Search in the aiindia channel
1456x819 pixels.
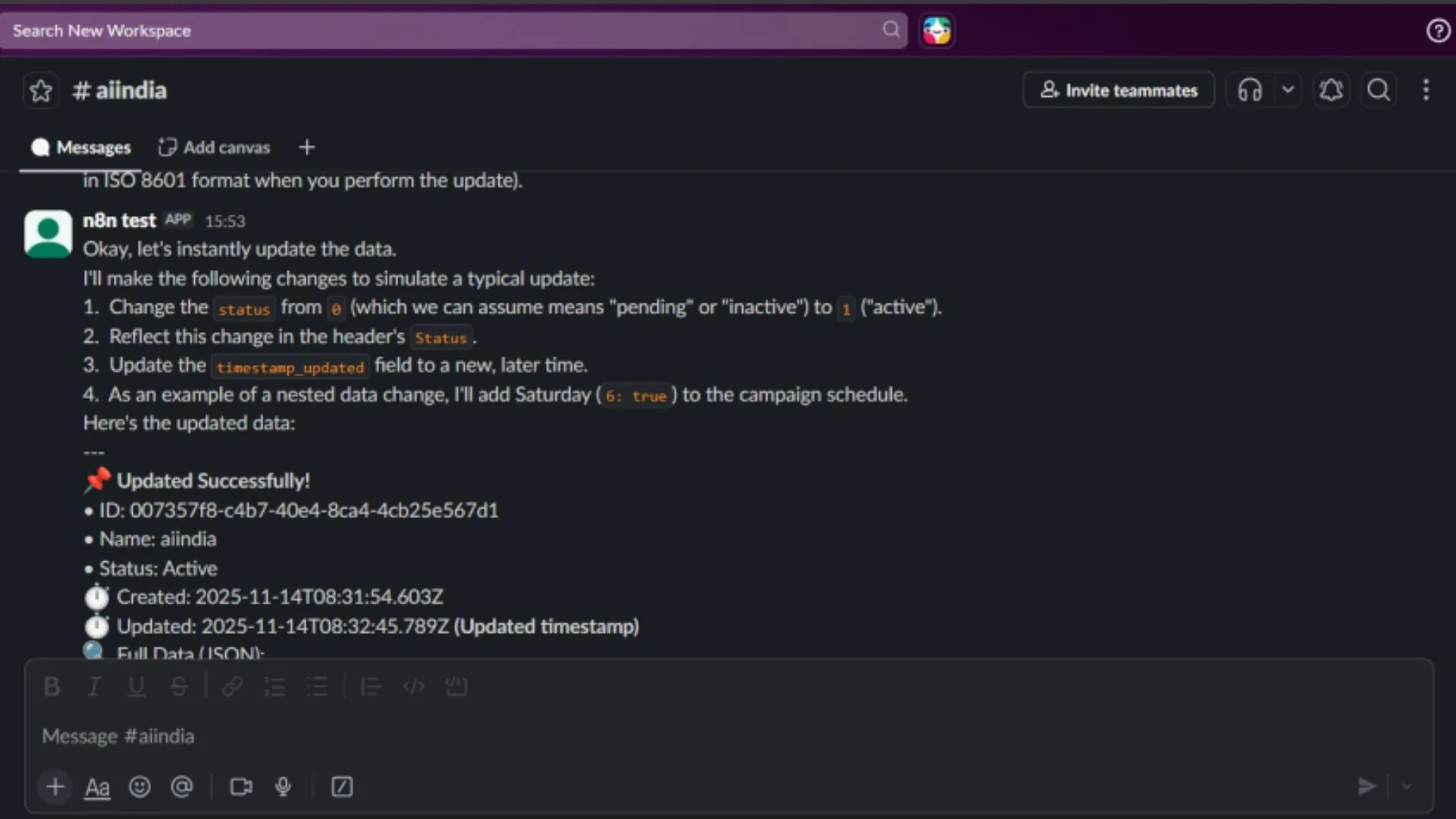pos(1379,90)
